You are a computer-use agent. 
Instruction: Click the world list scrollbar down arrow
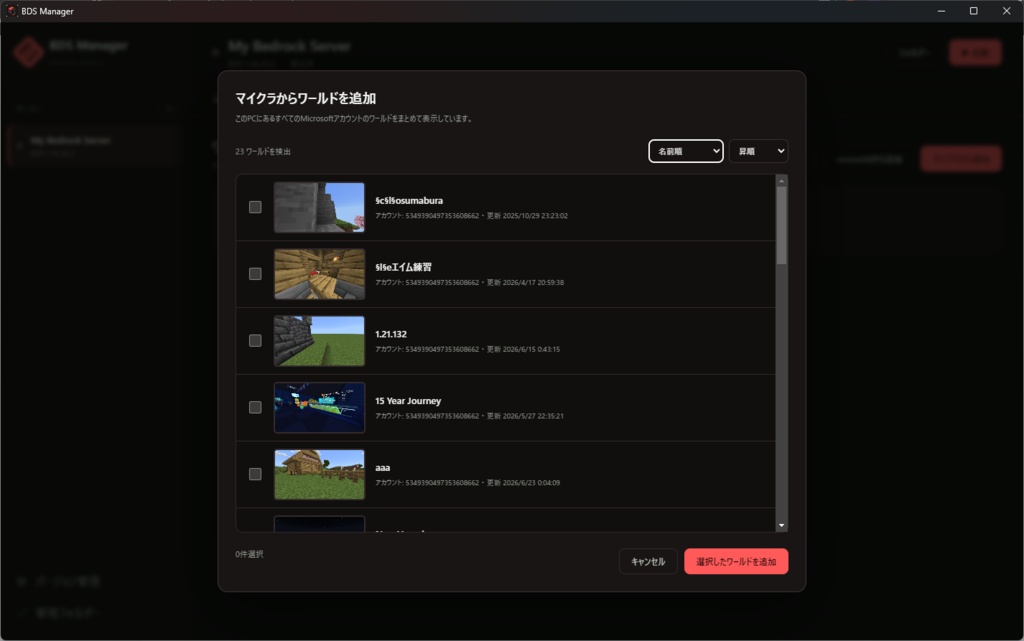(x=781, y=525)
